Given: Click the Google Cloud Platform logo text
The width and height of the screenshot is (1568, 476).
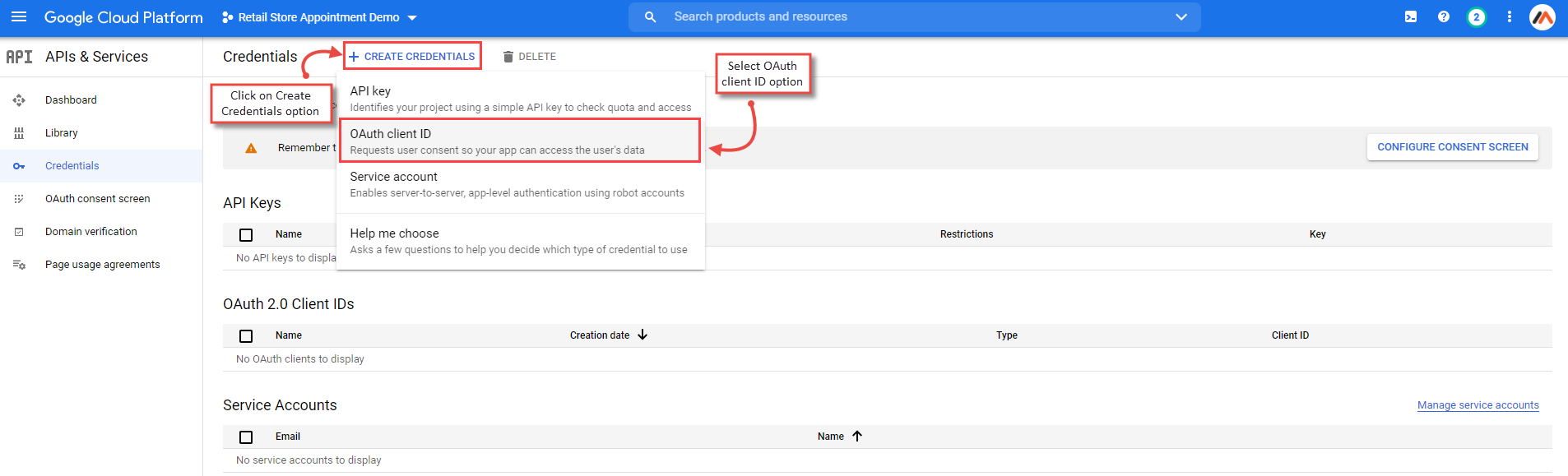Looking at the screenshot, I should click(x=123, y=17).
